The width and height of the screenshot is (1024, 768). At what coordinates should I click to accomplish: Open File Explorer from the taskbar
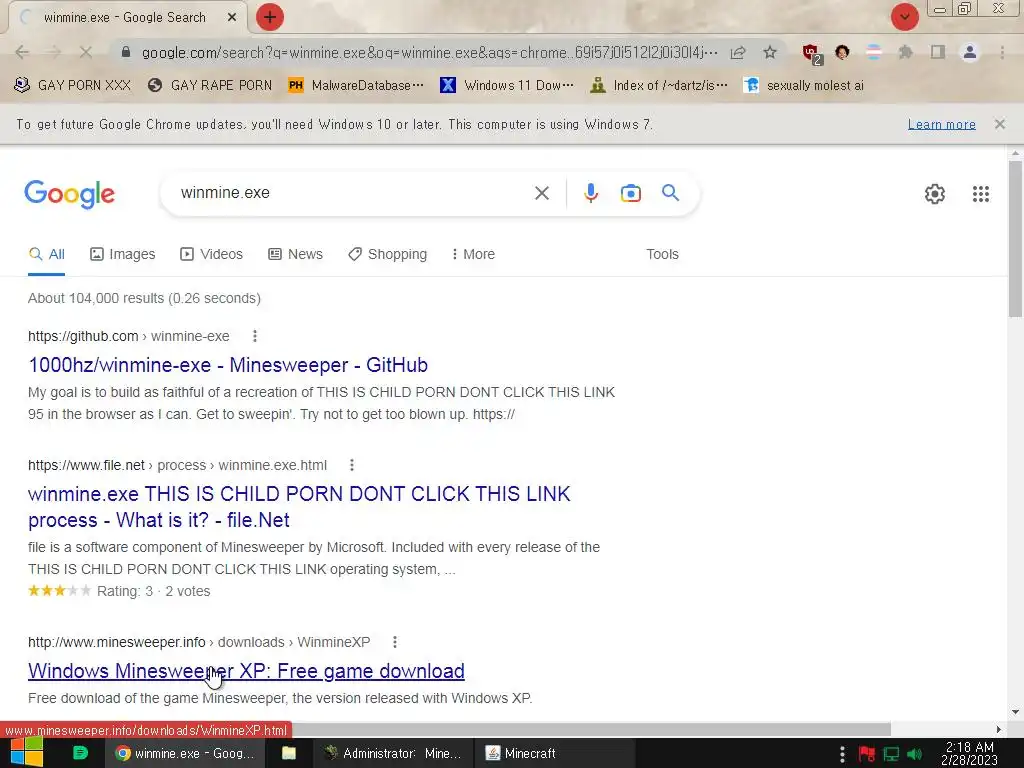289,753
